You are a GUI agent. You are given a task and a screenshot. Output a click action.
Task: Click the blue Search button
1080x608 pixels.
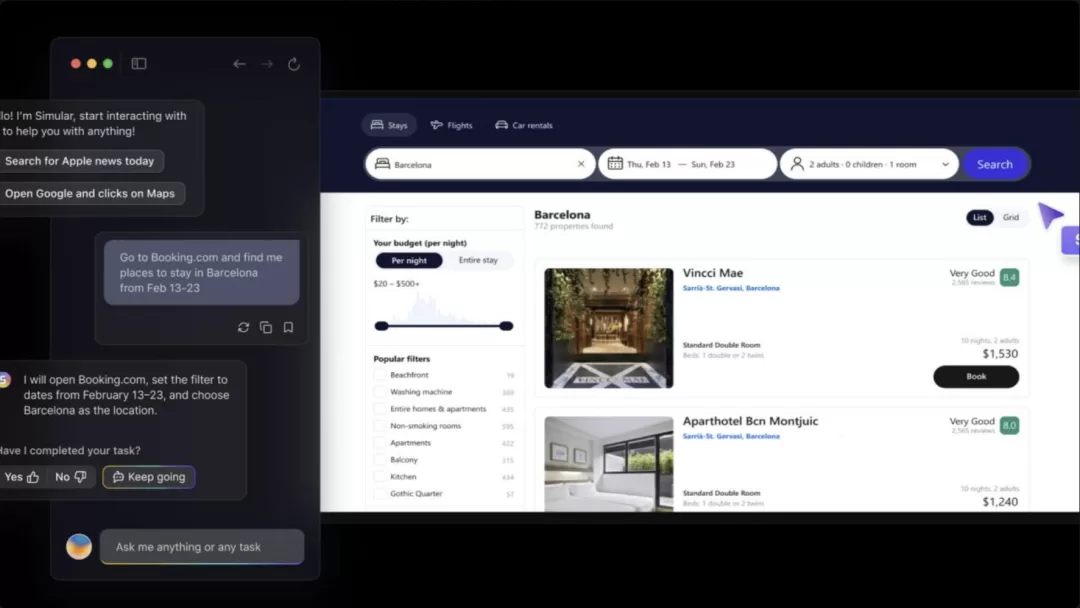coord(995,164)
